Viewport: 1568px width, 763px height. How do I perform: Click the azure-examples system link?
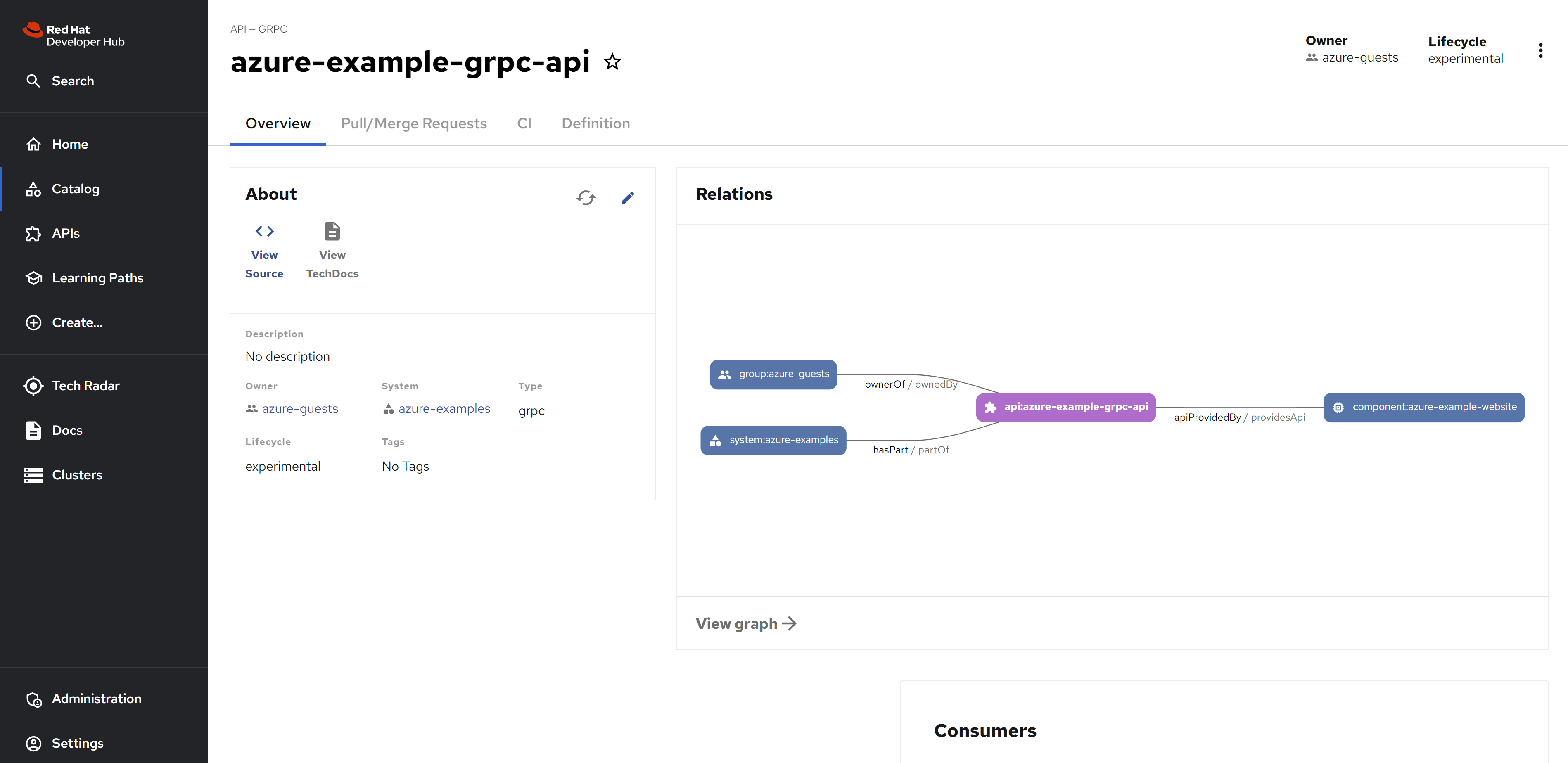pos(444,409)
